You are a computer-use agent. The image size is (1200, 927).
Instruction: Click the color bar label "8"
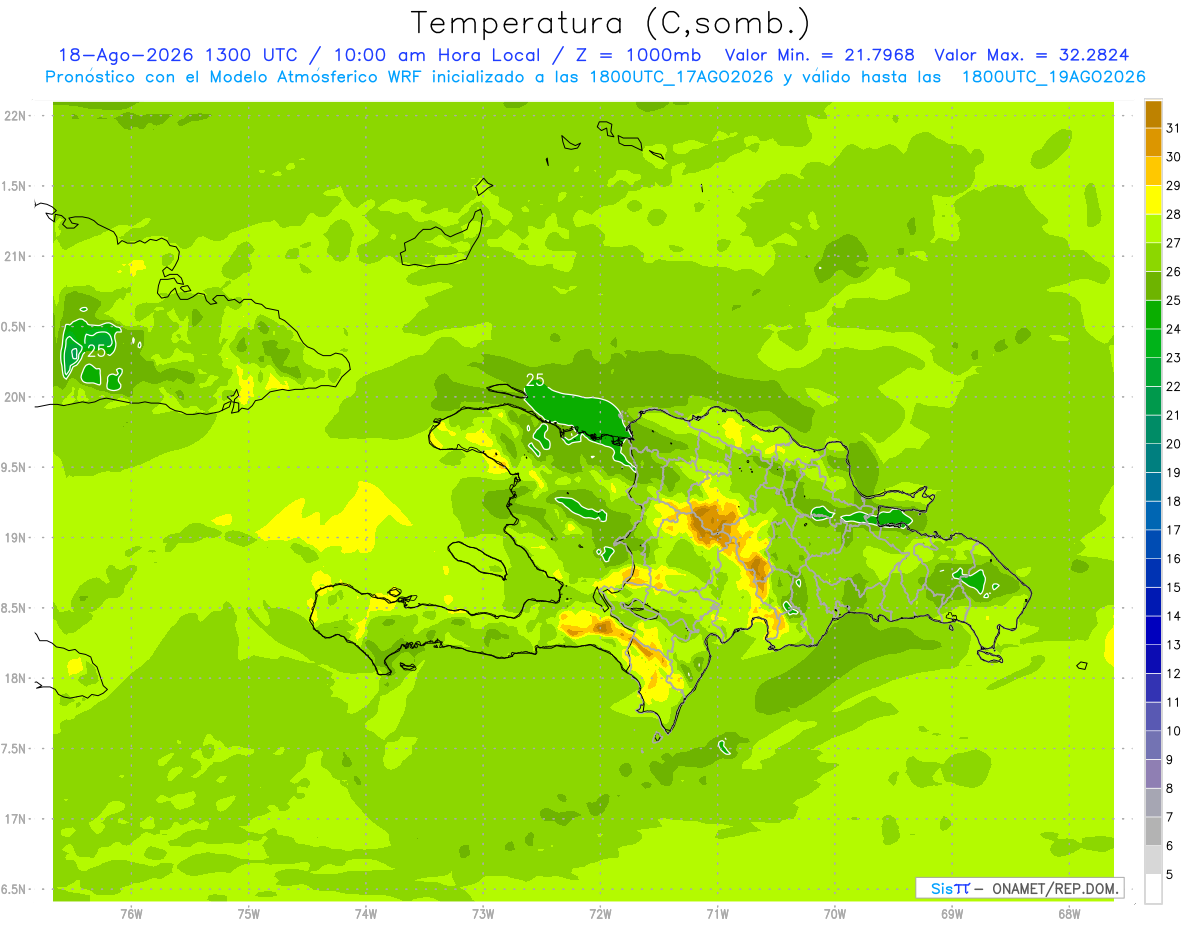coord(1170,788)
